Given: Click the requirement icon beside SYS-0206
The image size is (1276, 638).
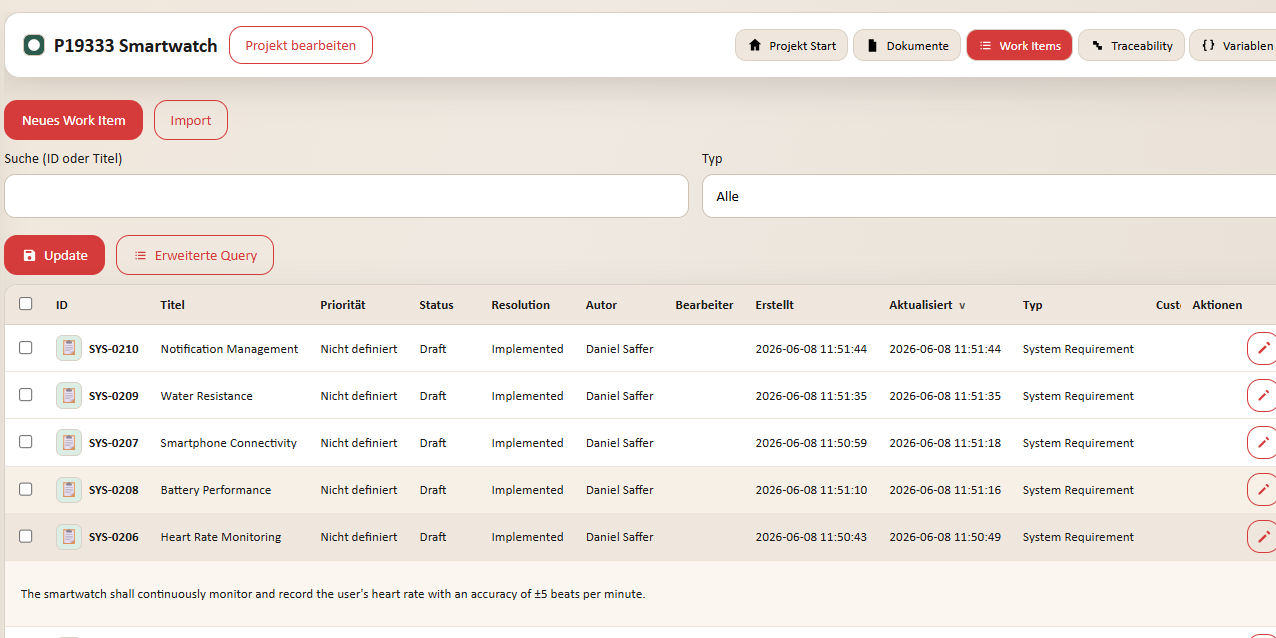Looking at the screenshot, I should (69, 537).
